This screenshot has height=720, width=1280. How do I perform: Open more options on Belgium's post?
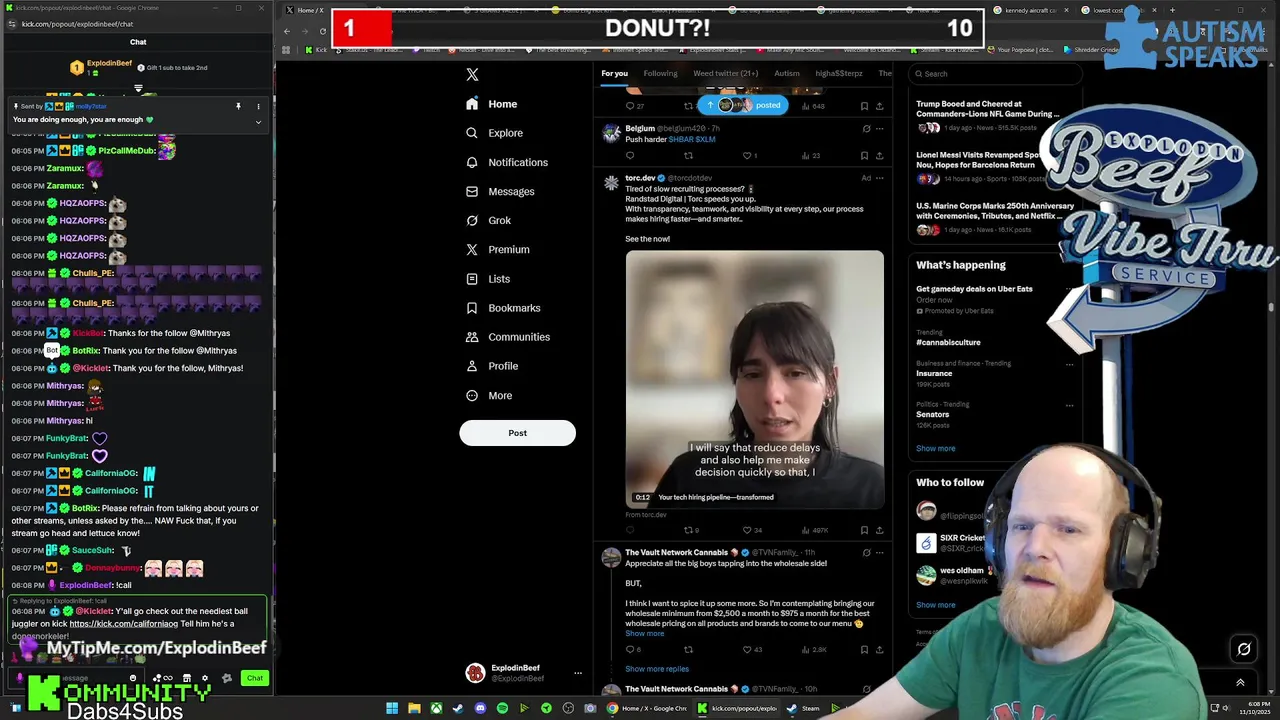(x=879, y=128)
